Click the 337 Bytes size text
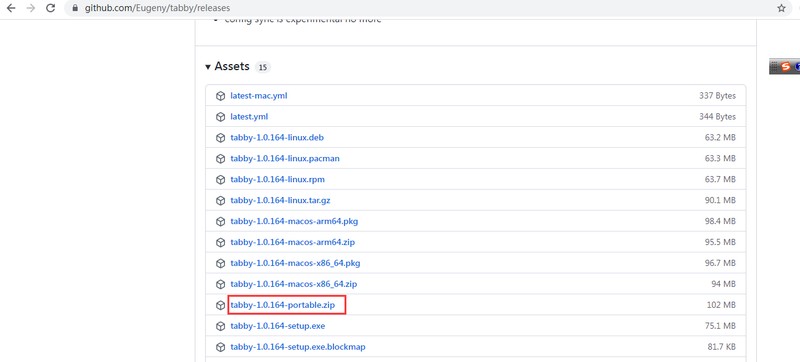 tap(717, 96)
